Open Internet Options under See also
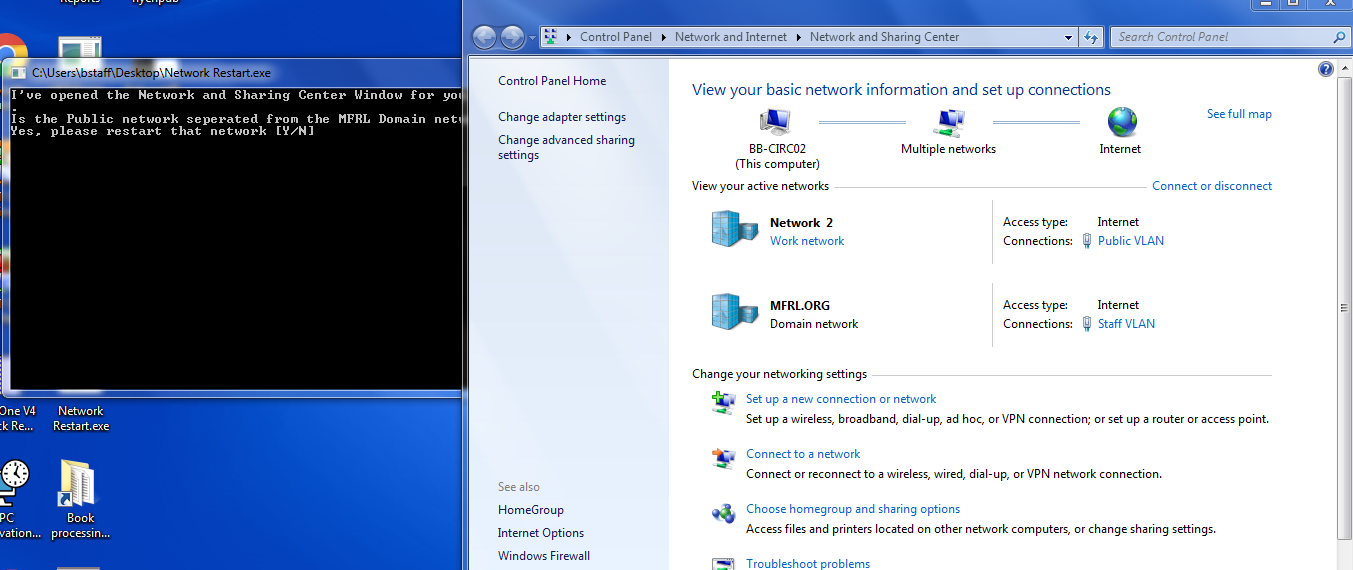This screenshot has width=1353, height=570. click(x=541, y=533)
